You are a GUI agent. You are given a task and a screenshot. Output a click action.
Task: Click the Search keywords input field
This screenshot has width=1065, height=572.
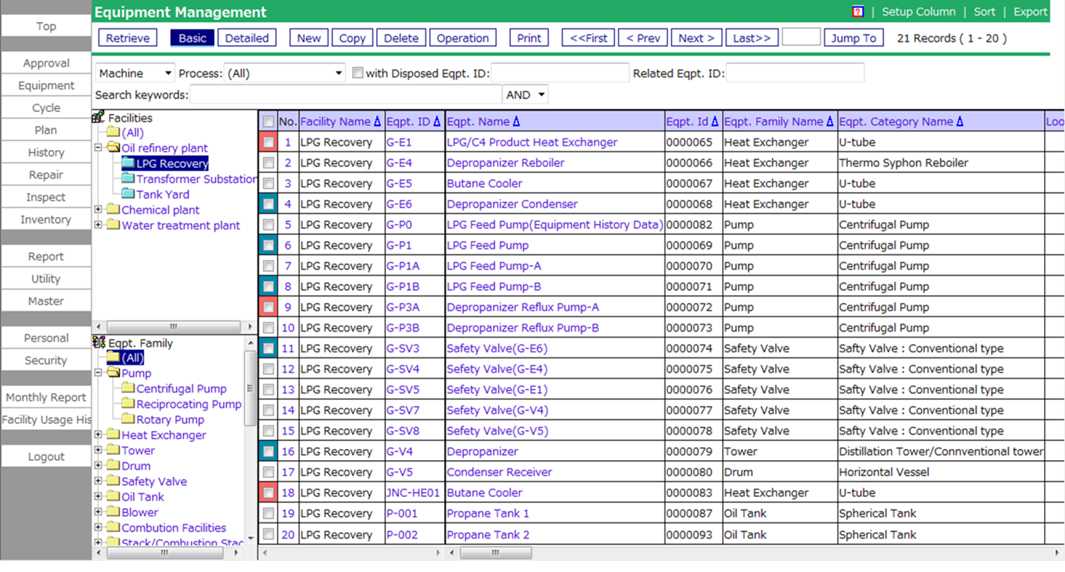click(345, 95)
